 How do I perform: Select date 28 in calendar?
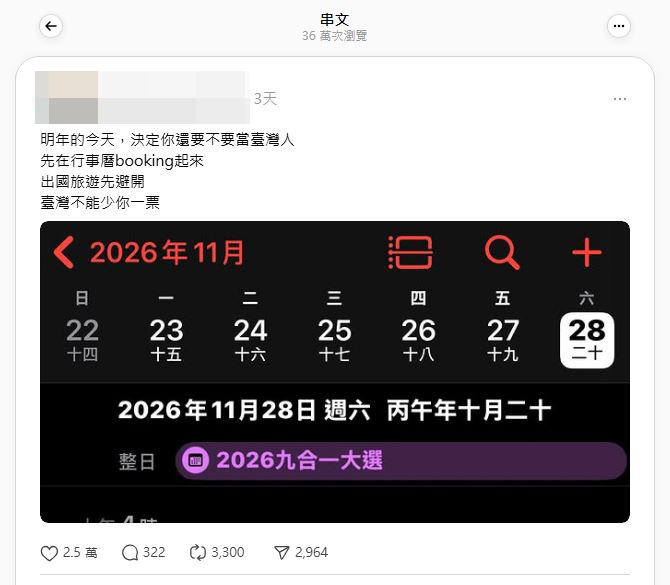(x=587, y=340)
